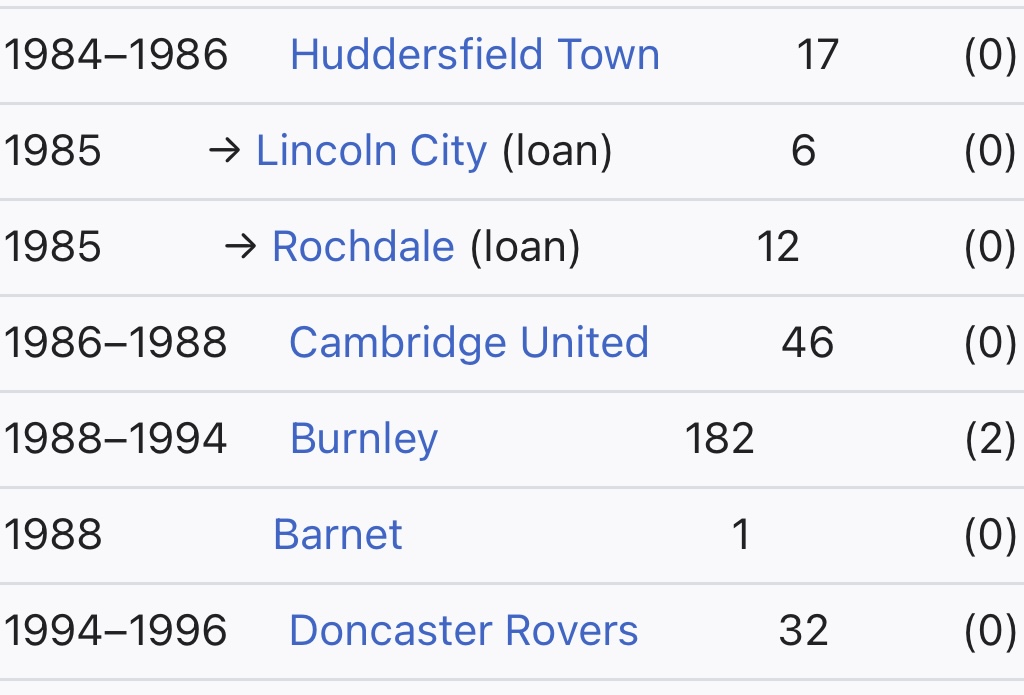Image resolution: width=1024 pixels, height=695 pixels.
Task: Go to the Doncaster Rovers link
Action: coord(463,631)
